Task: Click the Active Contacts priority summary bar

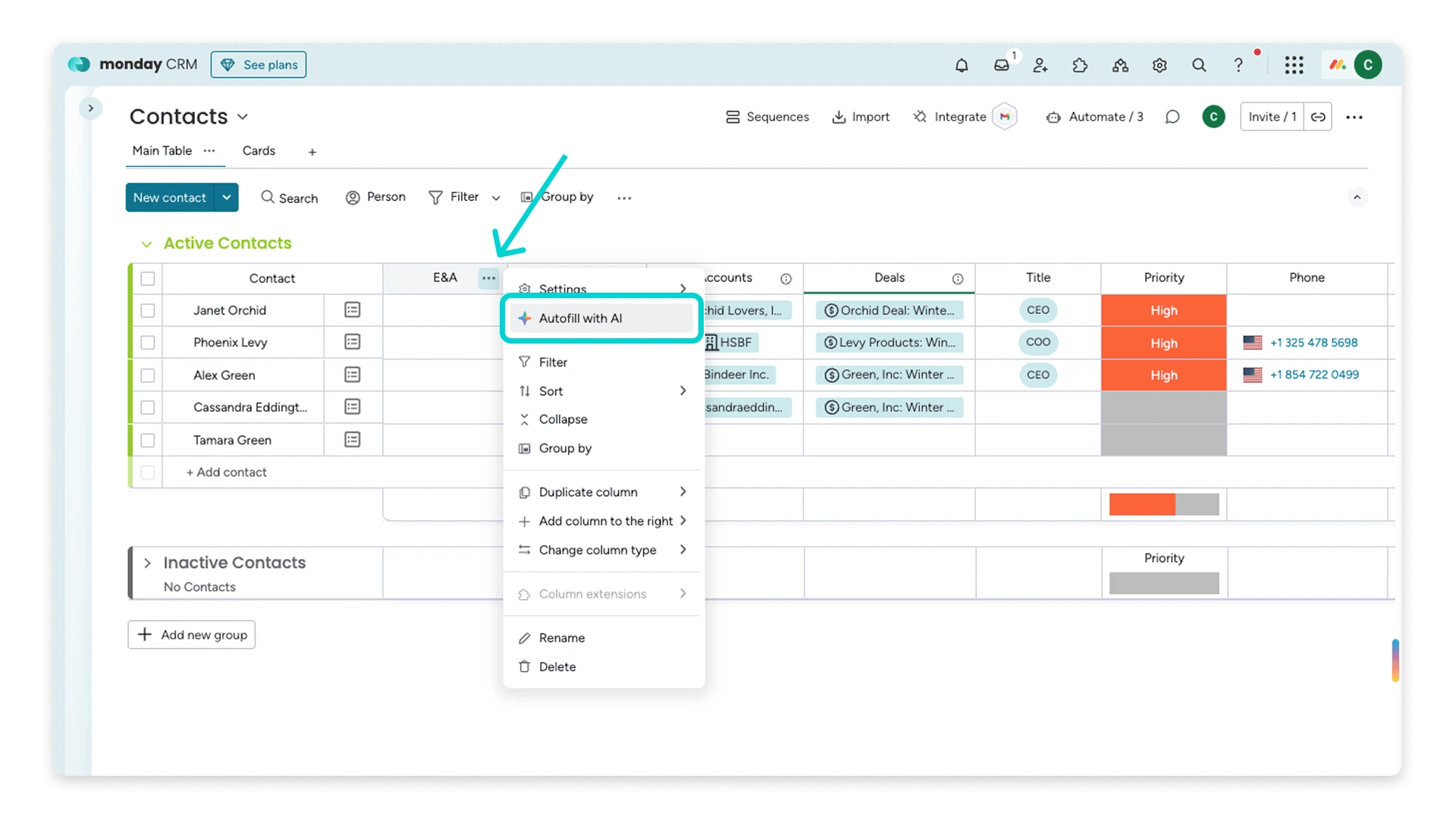Action: pos(1163,504)
